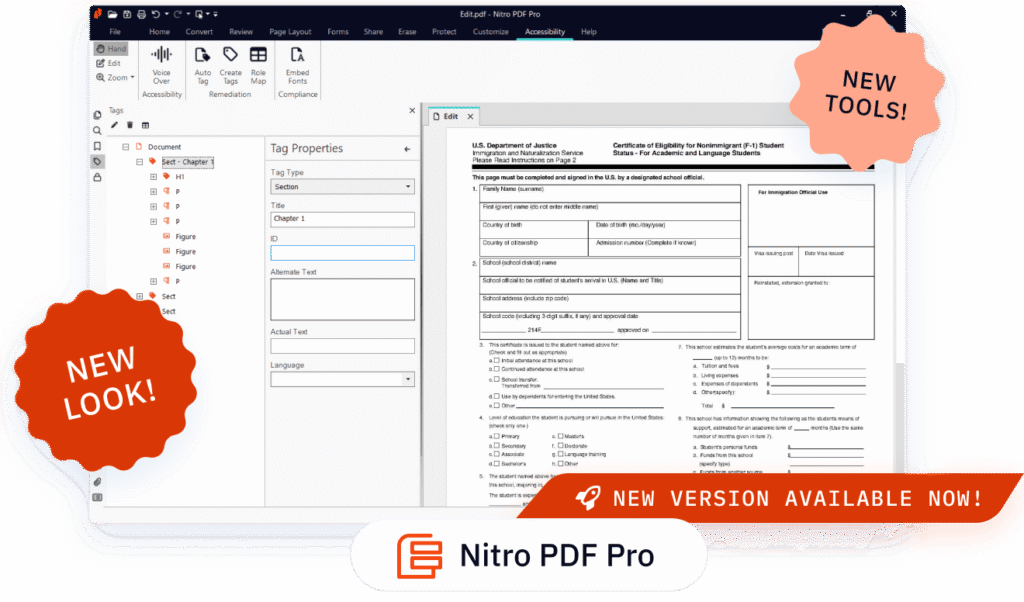This screenshot has height=602, width=1024.
Task: Expand the H1 tag node
Action: tap(153, 177)
